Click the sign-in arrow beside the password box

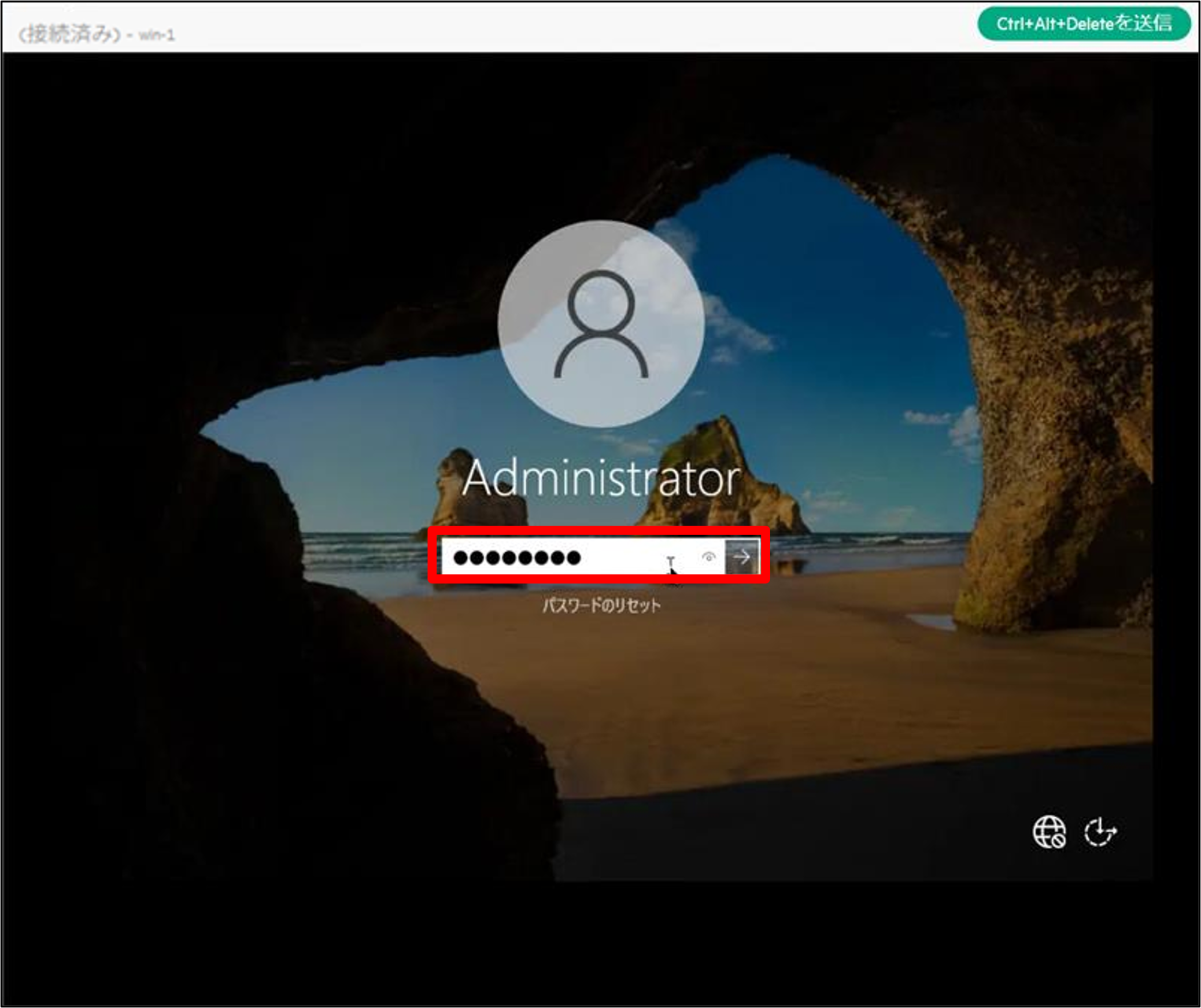pos(742,557)
